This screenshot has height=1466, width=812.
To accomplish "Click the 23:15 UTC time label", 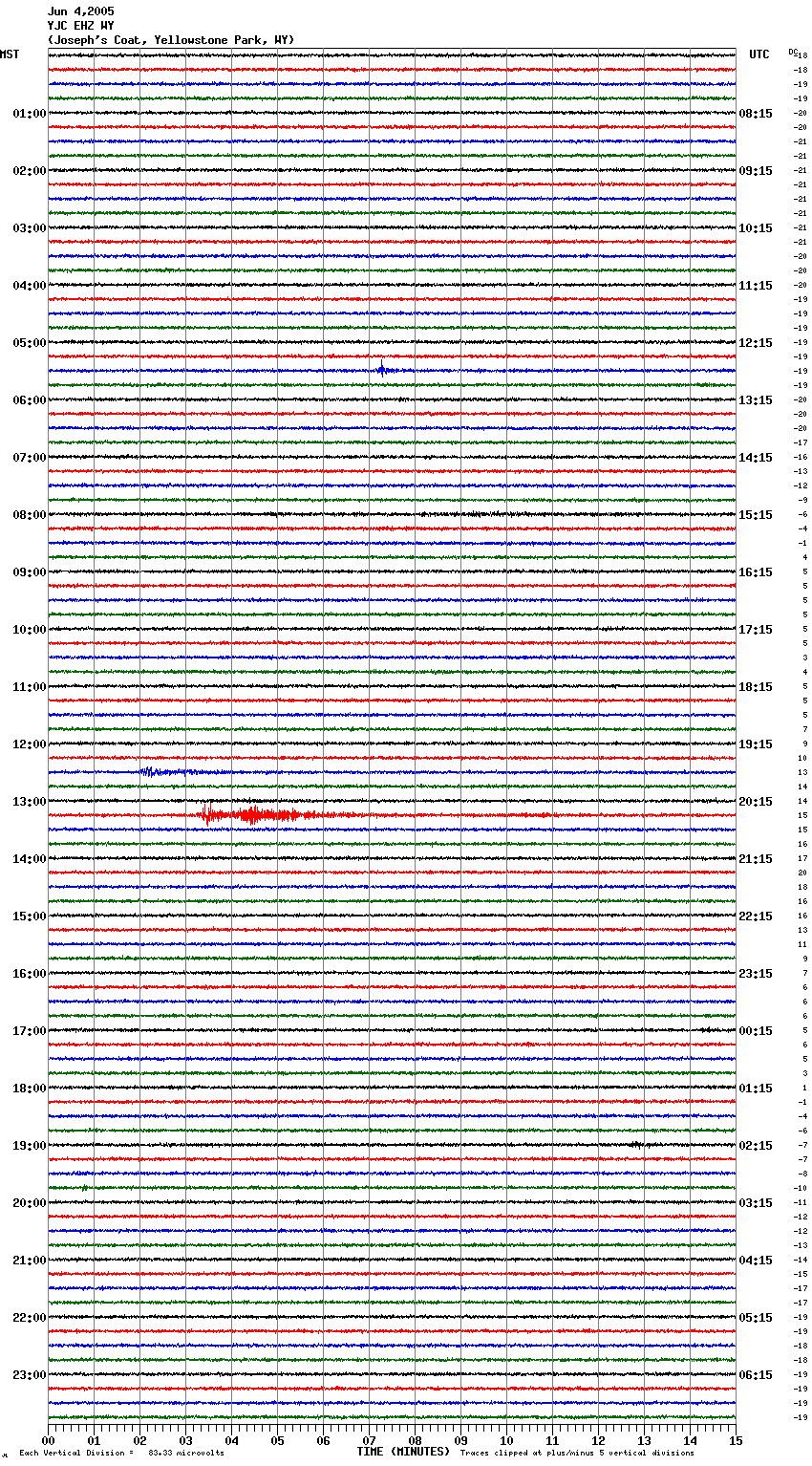I will click(x=756, y=974).
